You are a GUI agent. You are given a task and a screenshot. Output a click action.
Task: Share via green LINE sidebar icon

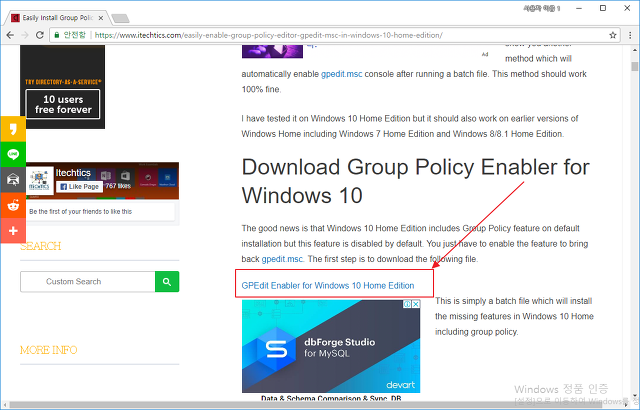(x=13, y=154)
